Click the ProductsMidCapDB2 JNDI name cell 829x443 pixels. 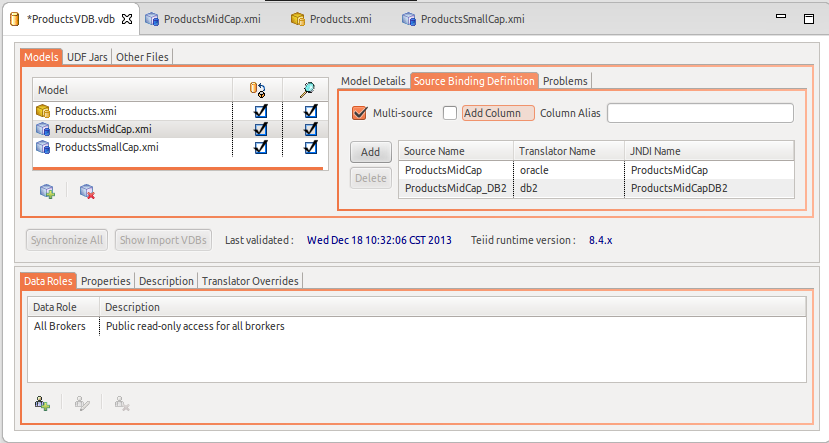coord(710,188)
